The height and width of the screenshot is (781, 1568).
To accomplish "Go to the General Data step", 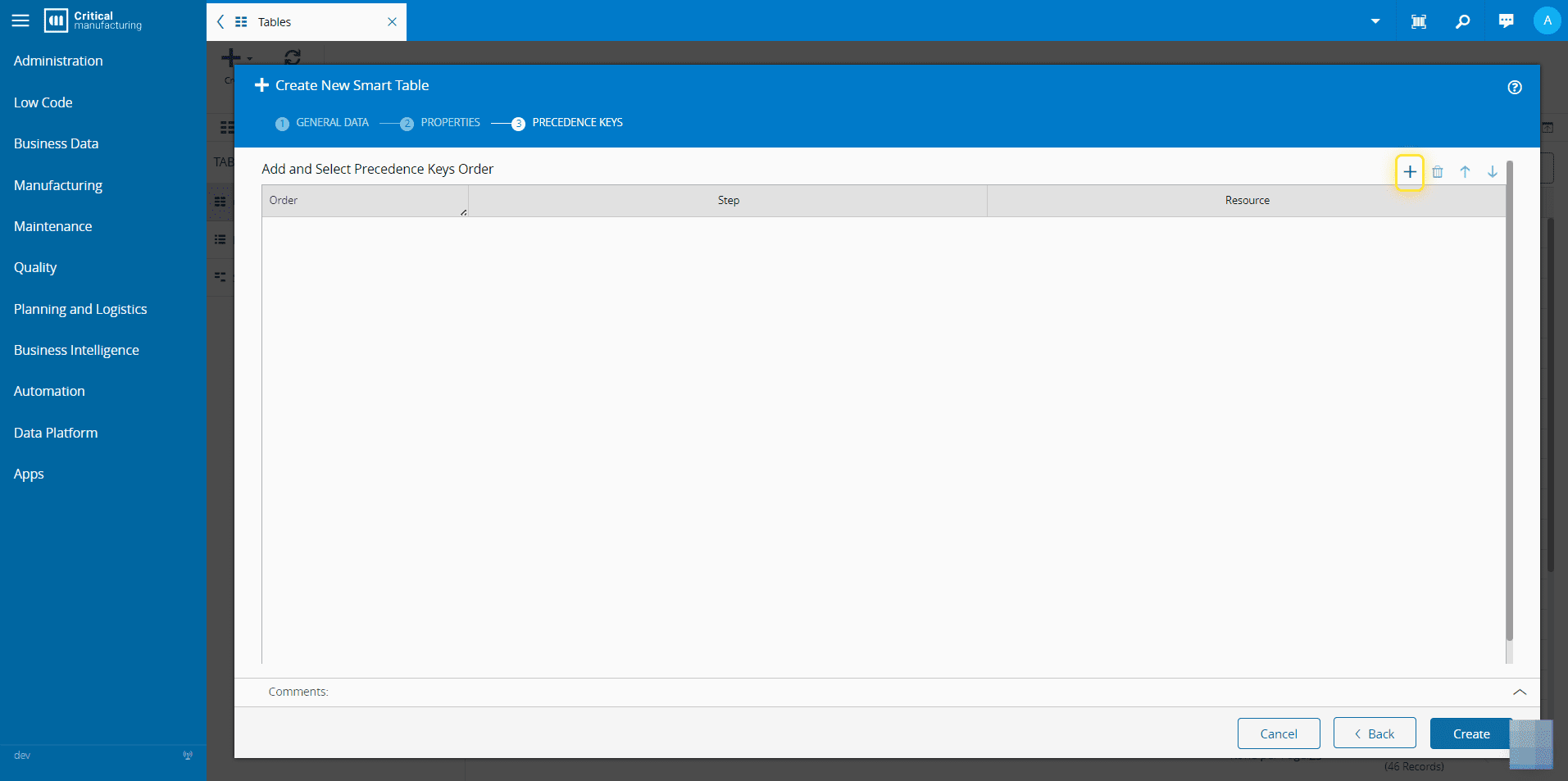I will (x=322, y=123).
